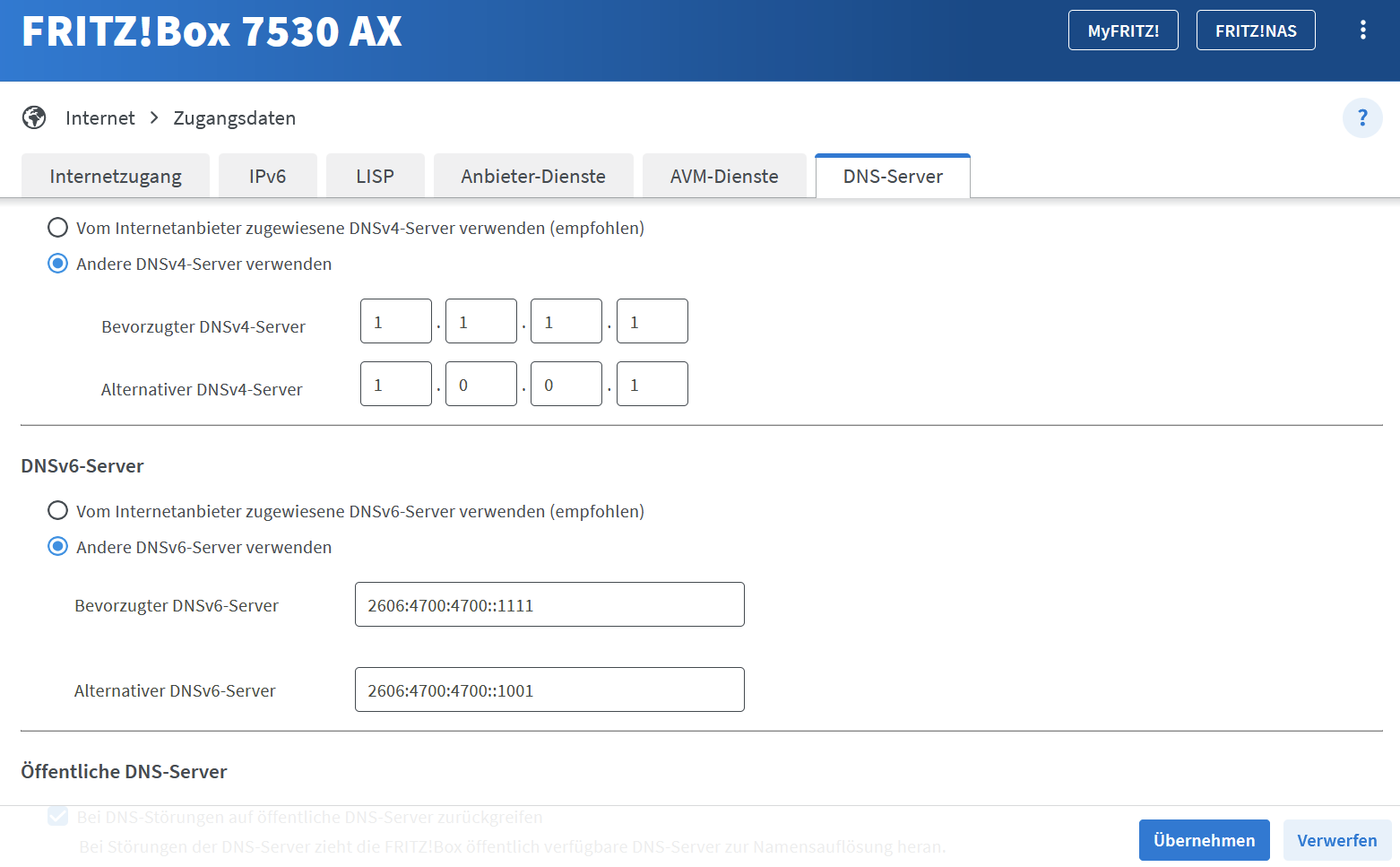The height and width of the screenshot is (867, 1400).
Task: Discard changes with Verwerfen
Action: pyautogui.click(x=1337, y=840)
